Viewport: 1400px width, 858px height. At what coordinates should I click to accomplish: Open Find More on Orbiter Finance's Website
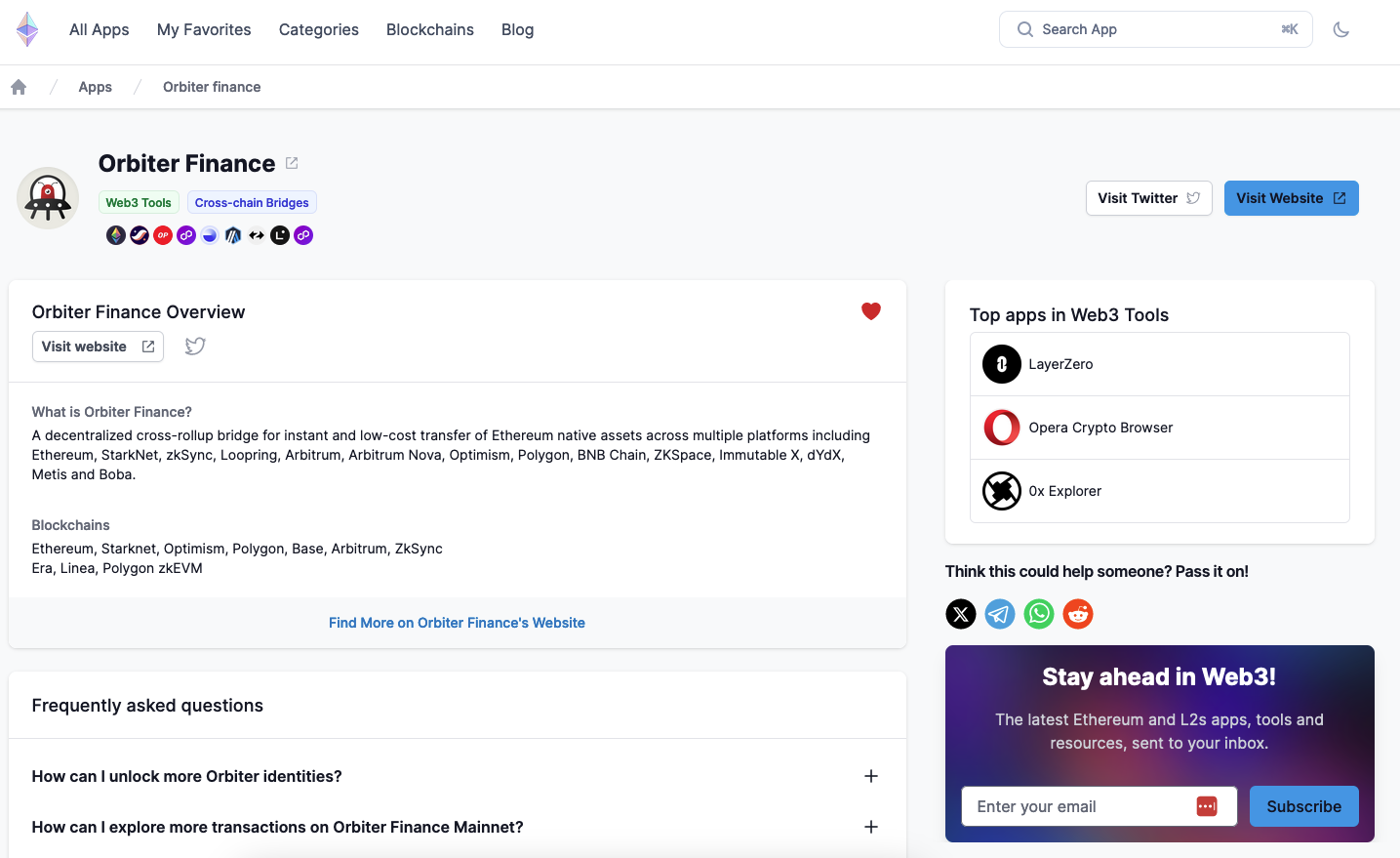[457, 623]
